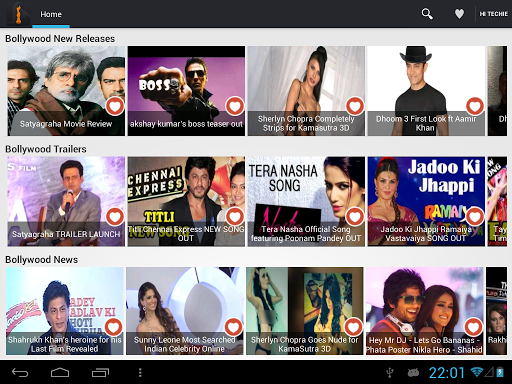512x384 pixels.
Task: Open recent apps navigation icon
Action: click(x=100, y=373)
